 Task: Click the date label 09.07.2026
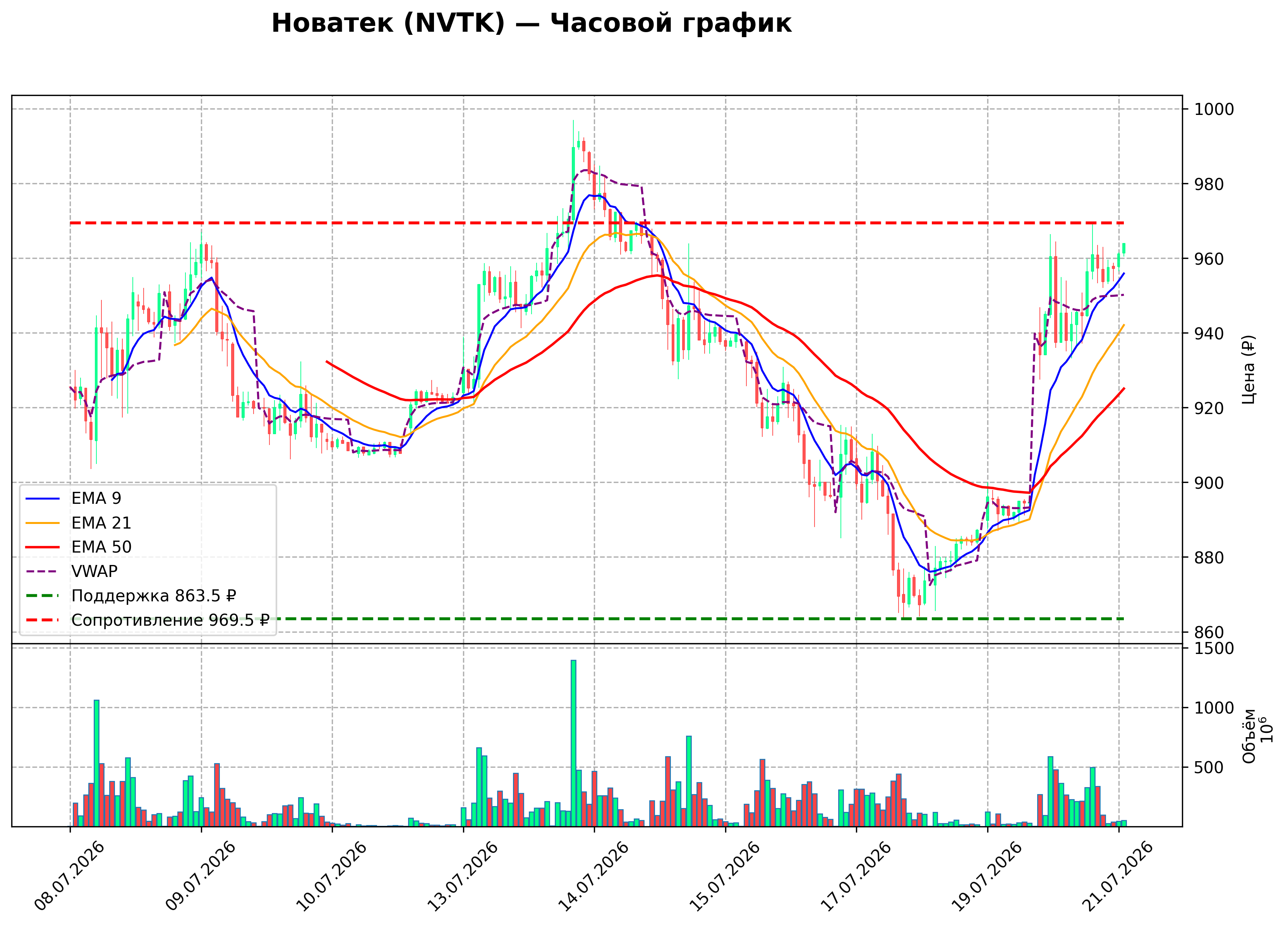coord(201,876)
